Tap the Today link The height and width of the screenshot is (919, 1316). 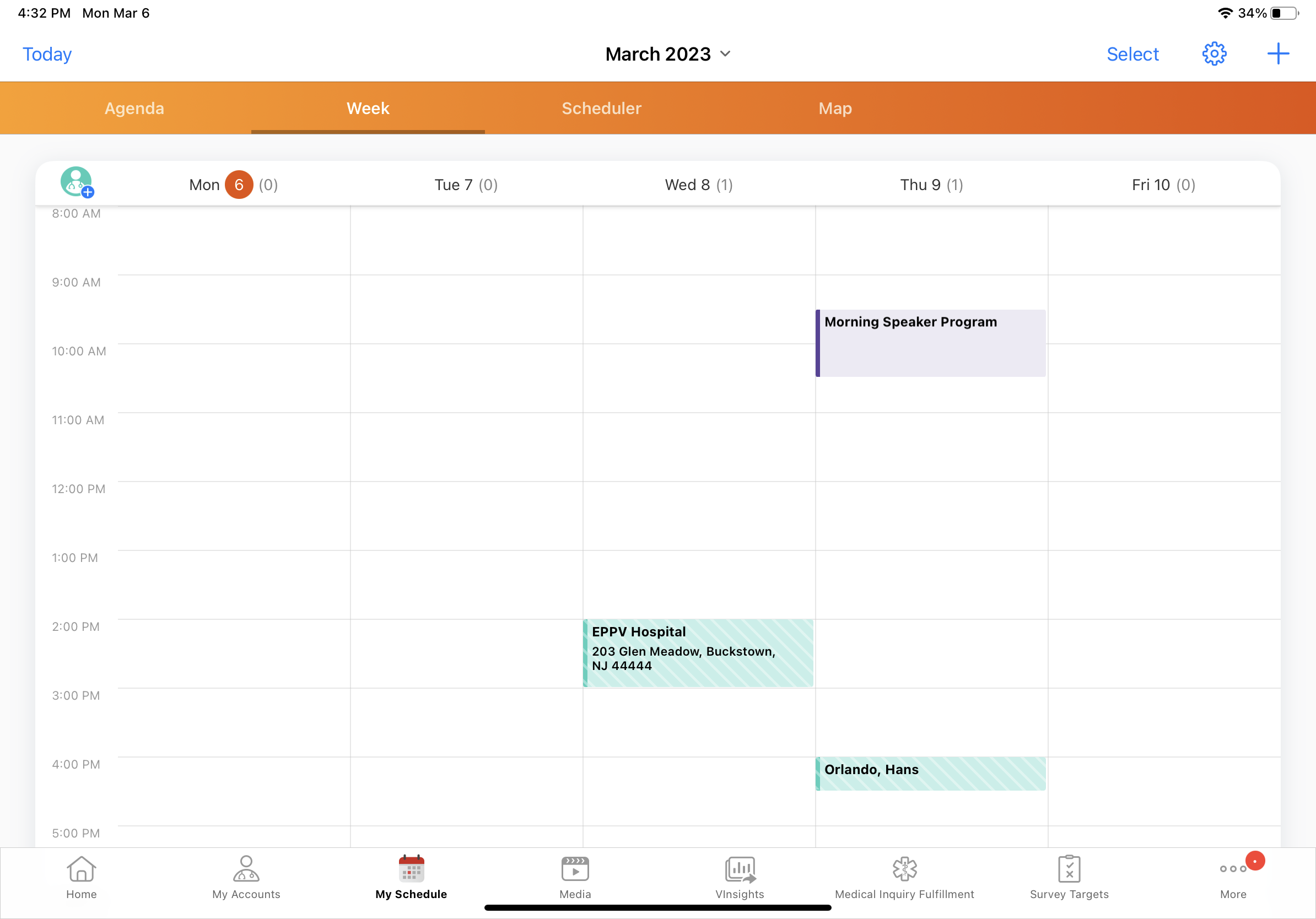[47, 54]
